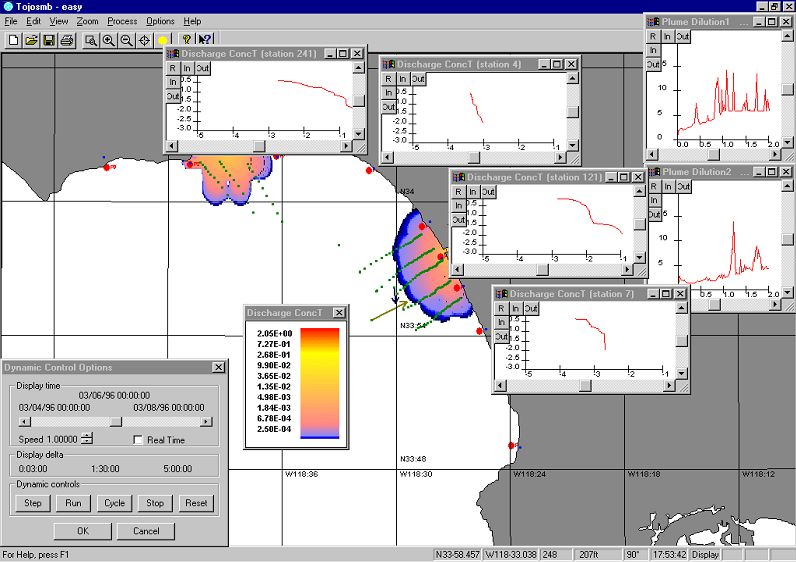Click the Cycle button in Dynamic controls
The width and height of the screenshot is (796, 562).
114,503
